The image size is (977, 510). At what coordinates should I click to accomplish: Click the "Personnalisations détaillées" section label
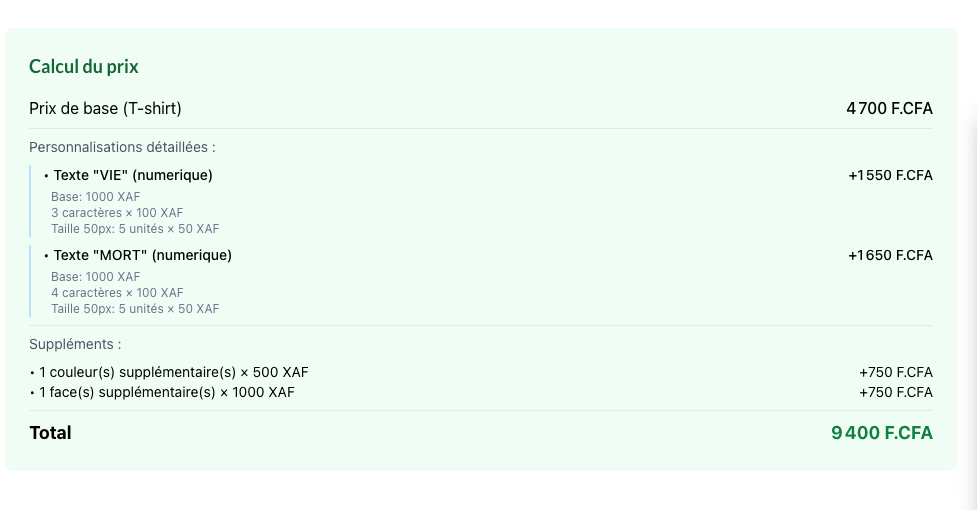click(x=122, y=147)
